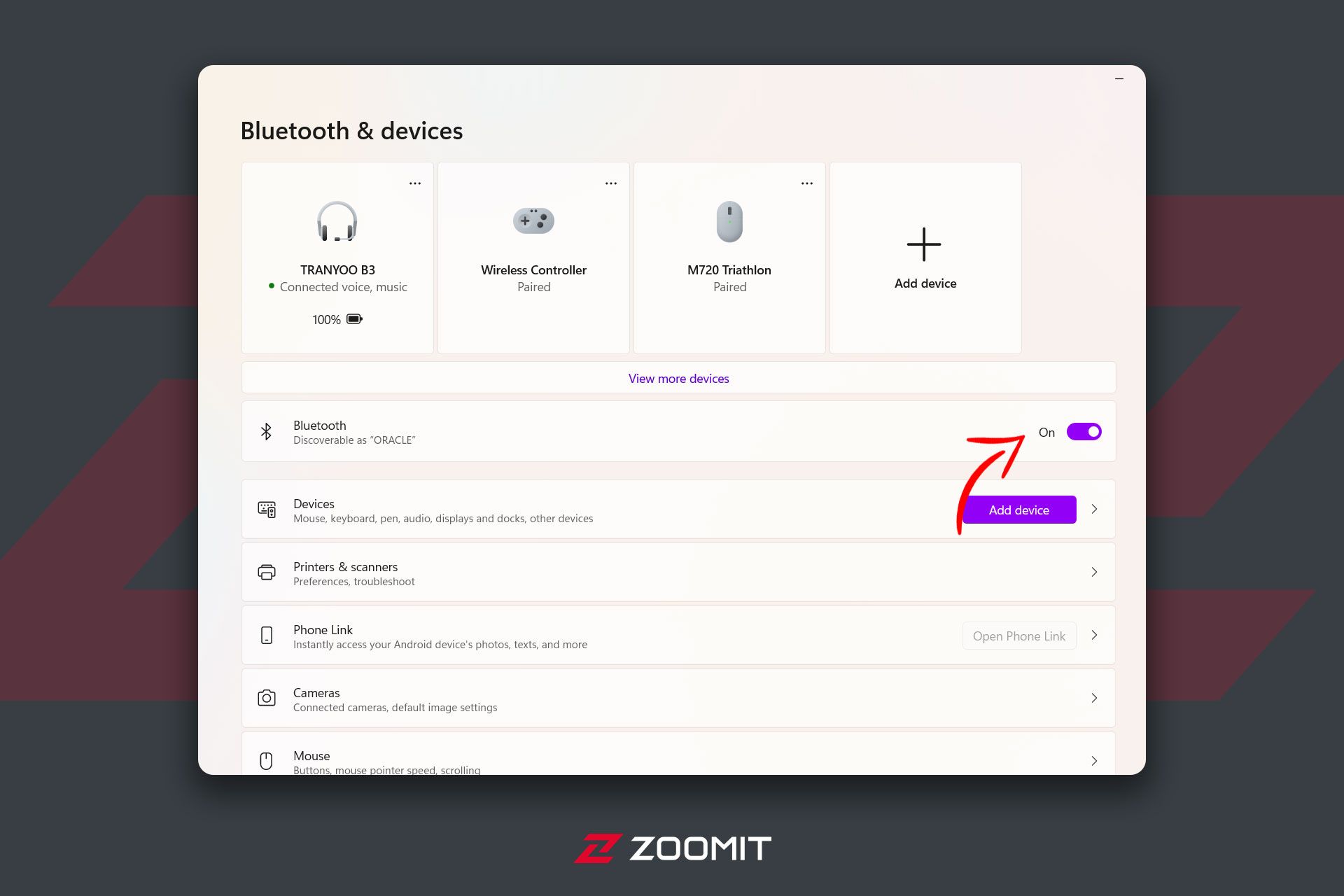The image size is (1344, 896).
Task: Enable Bluetooth discoverable mode toggle
Action: click(x=1084, y=432)
